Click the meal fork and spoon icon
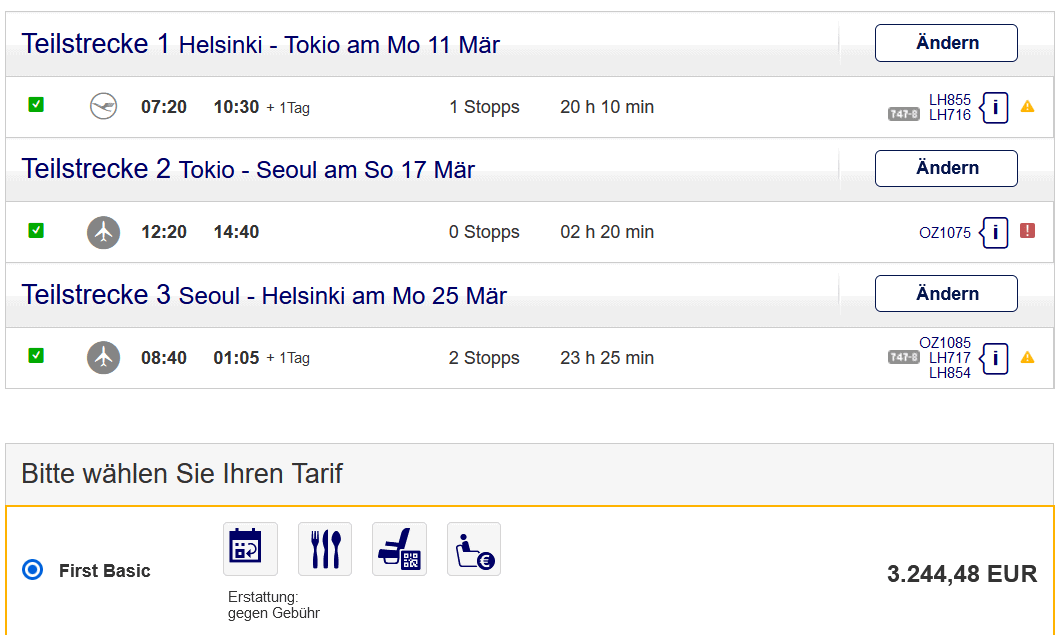The image size is (1060, 635). (325, 549)
